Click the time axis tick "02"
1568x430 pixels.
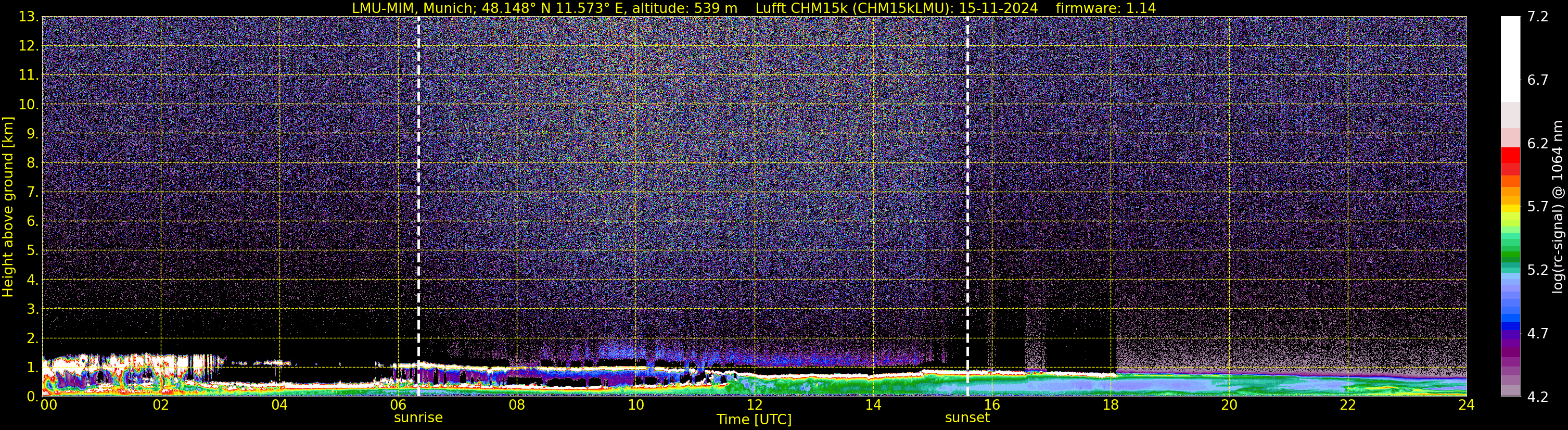click(161, 405)
